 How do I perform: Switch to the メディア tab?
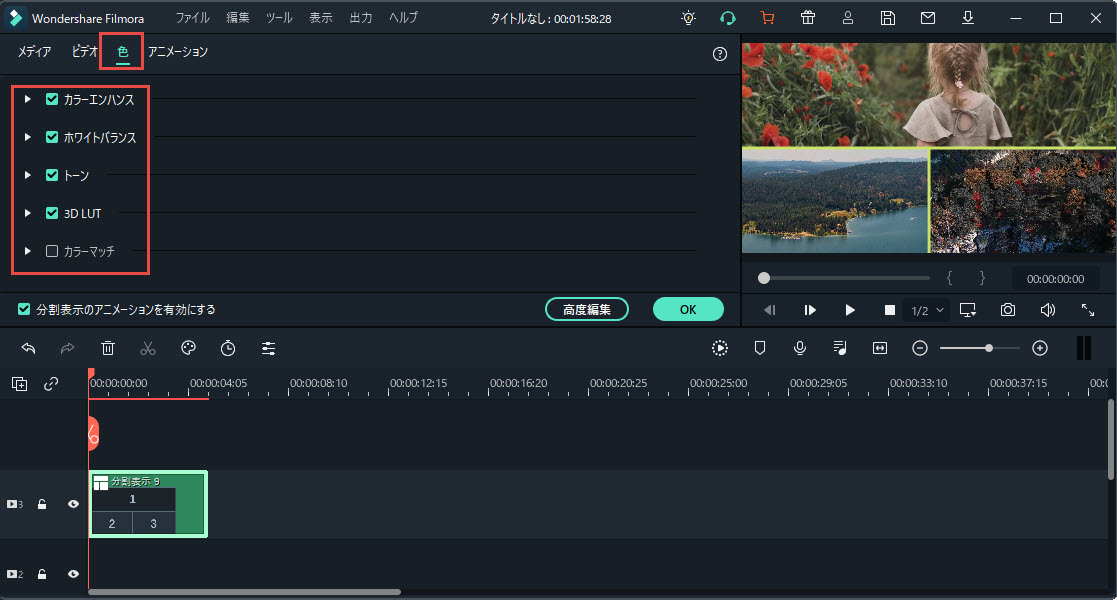(34, 51)
